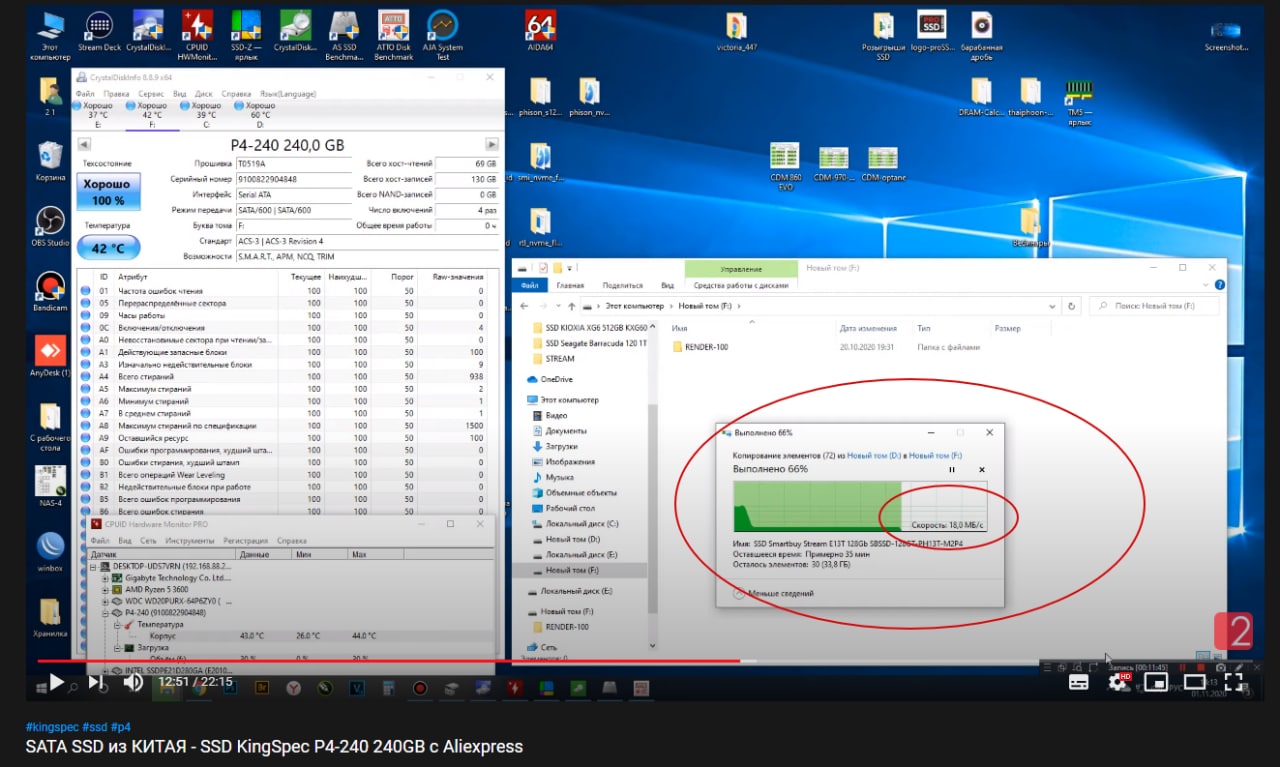
Task: Expand WDC WD20PURX node in HWMonitor
Action: (x=105, y=601)
